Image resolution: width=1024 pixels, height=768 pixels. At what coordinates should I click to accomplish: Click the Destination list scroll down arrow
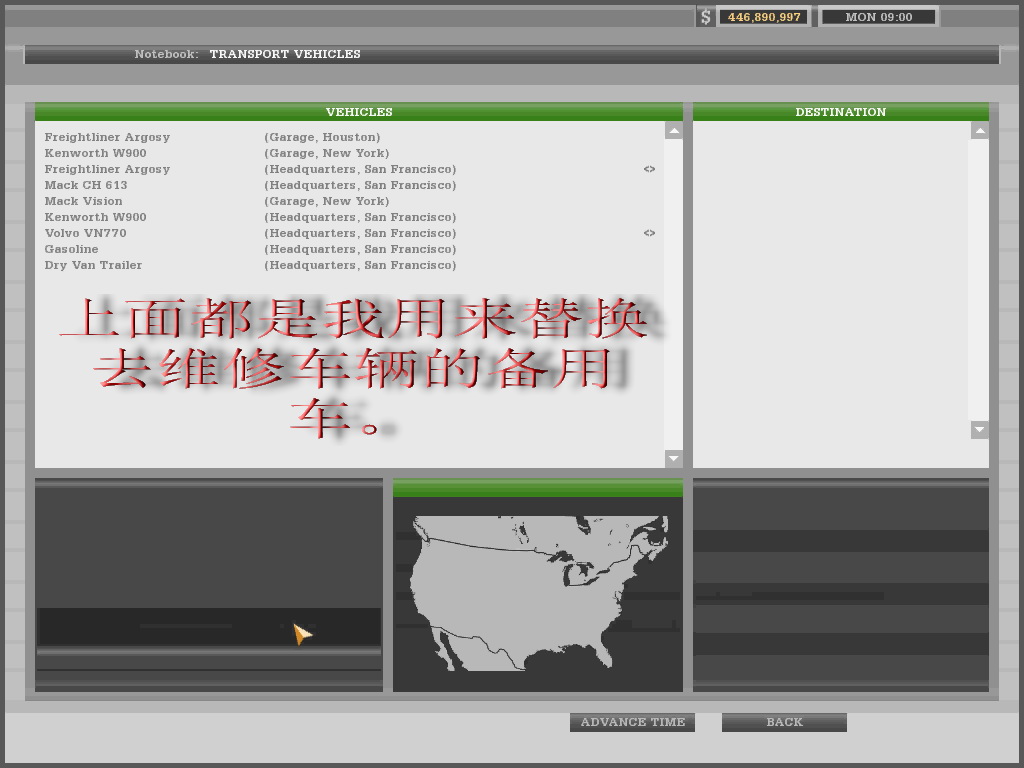[979, 430]
